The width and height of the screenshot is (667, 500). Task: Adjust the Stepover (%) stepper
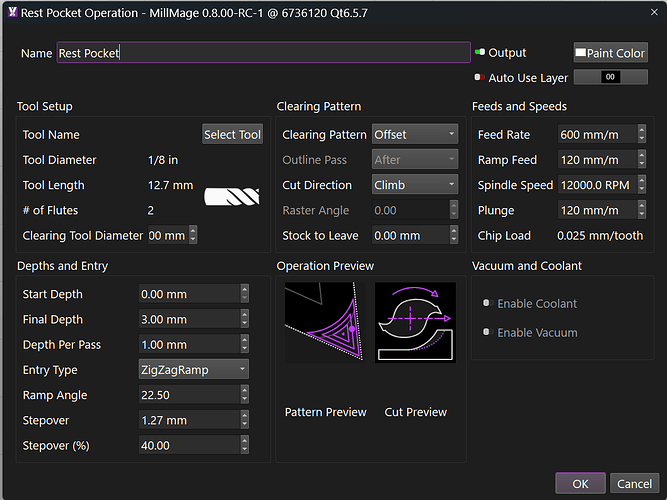pyautogui.click(x=244, y=445)
